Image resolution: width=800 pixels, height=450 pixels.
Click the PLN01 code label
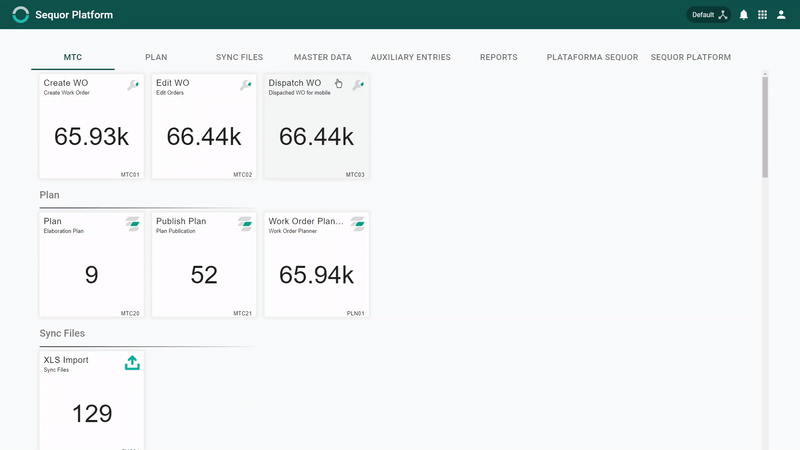pyautogui.click(x=356, y=313)
